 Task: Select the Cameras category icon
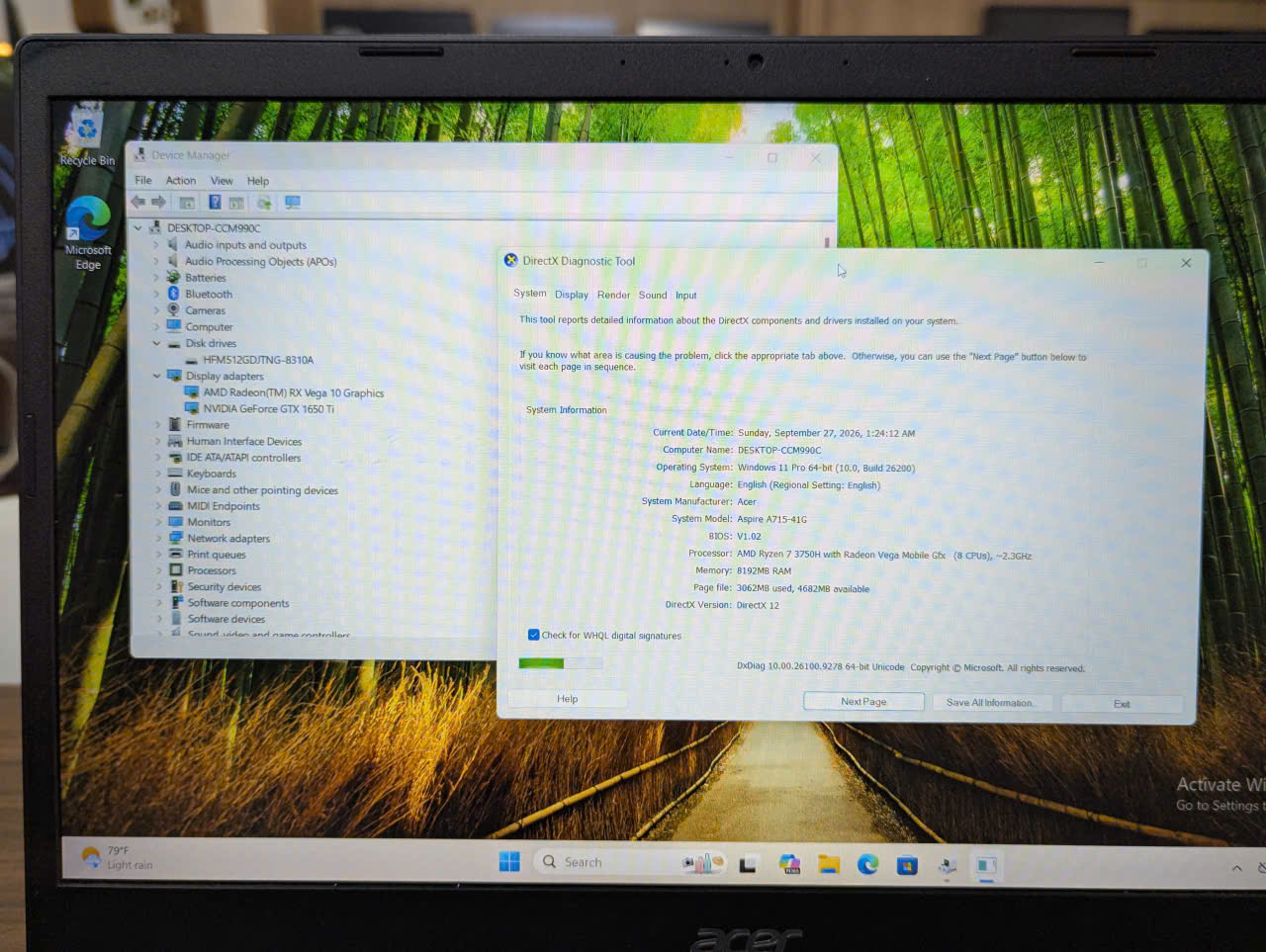point(174,310)
